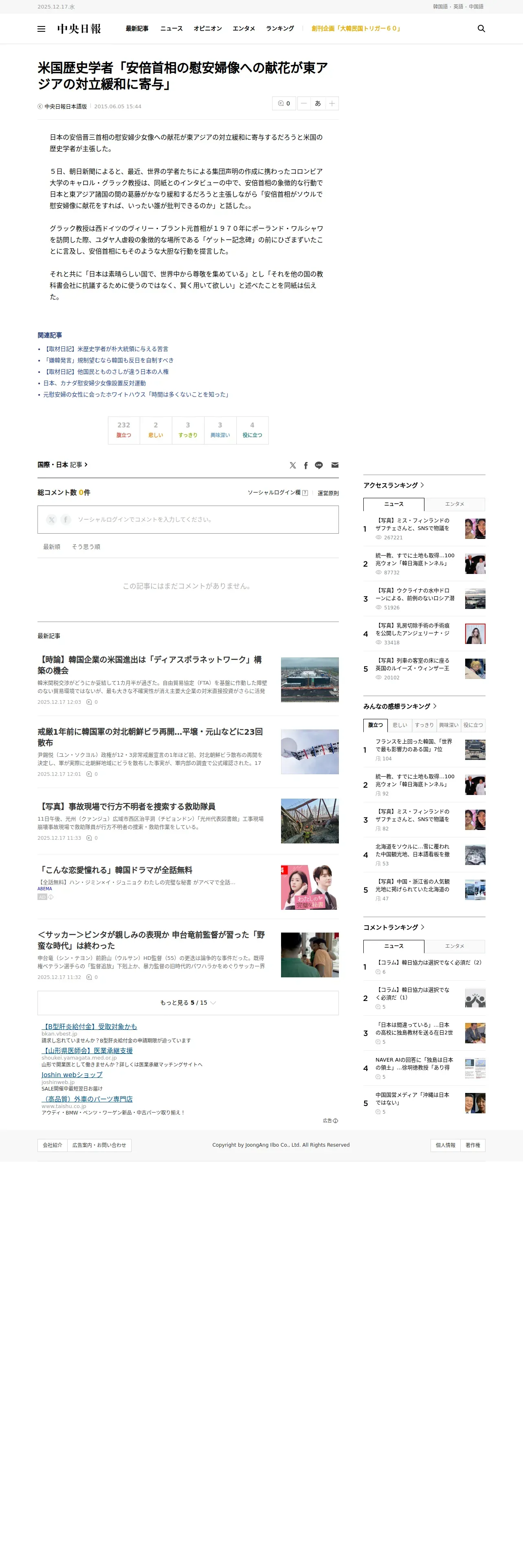Image resolution: width=523 pixels, height=1568 pixels.
Task: Open みんなの感想ランキング chevron link
Action: coord(400,706)
